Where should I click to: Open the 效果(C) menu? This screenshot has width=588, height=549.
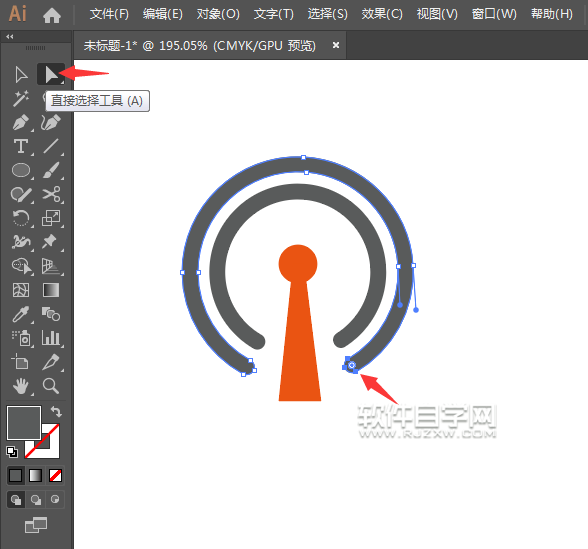382,14
